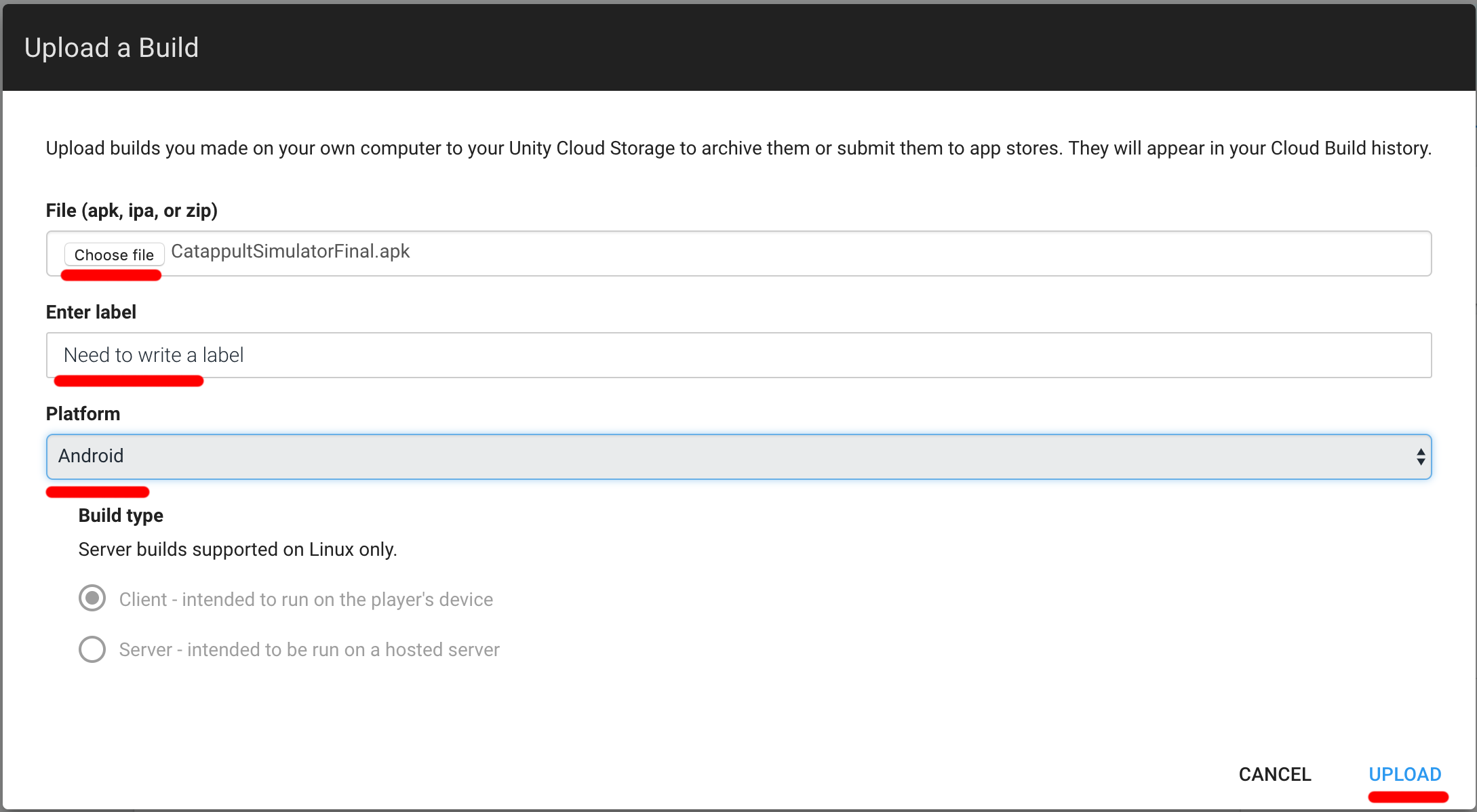
Task: Click the 'Platform' field heading
Action: point(83,413)
